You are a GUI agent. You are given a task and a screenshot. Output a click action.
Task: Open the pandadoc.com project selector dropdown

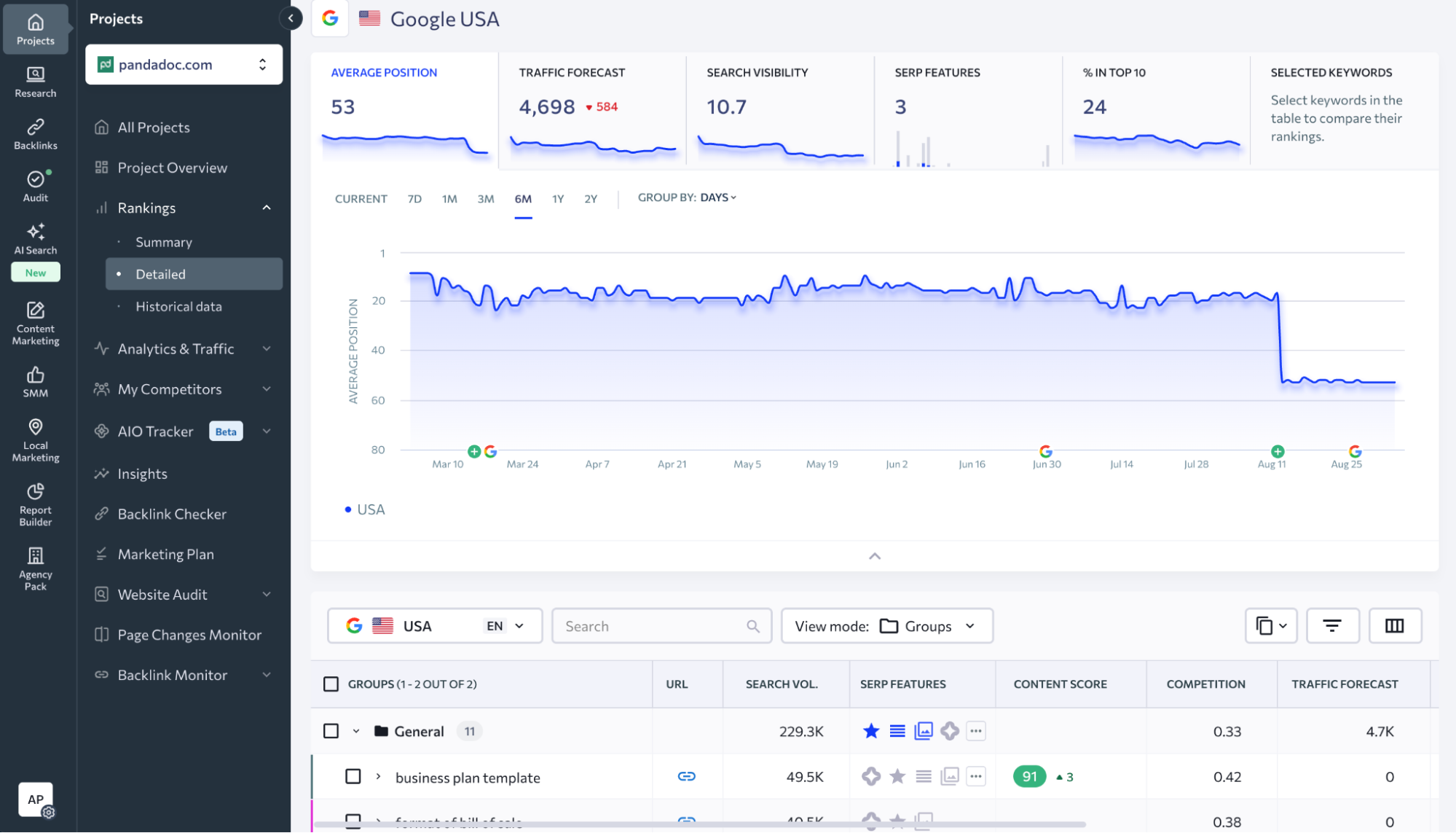click(x=184, y=65)
